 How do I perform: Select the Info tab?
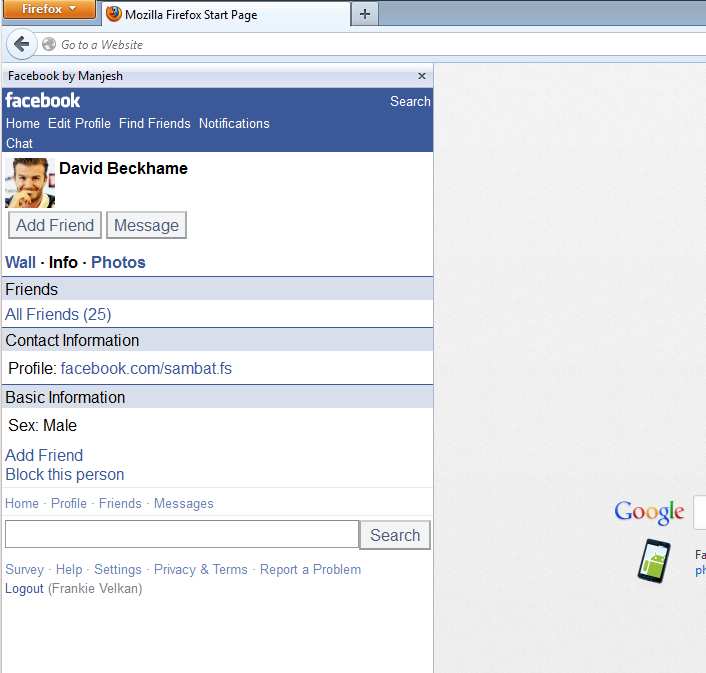(x=63, y=262)
